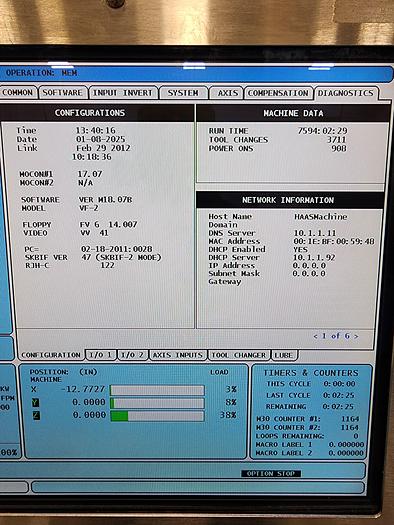Click the PC= value 02-18-2011:0028
This screenshot has height=525, width=394.
[116, 249]
